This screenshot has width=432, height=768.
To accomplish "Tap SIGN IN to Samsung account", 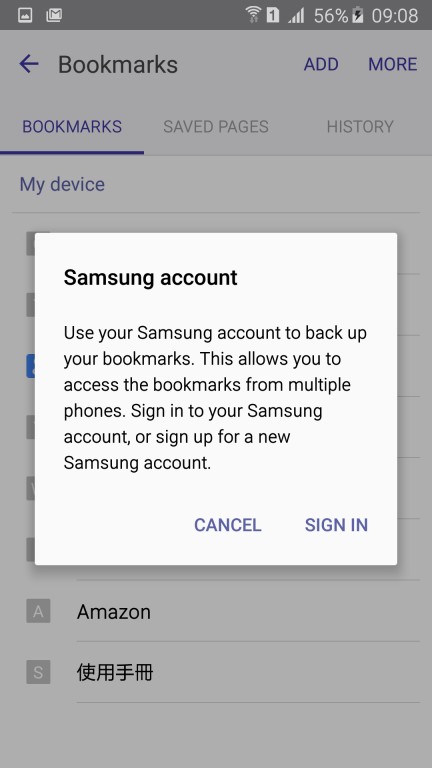I will coord(336,525).
